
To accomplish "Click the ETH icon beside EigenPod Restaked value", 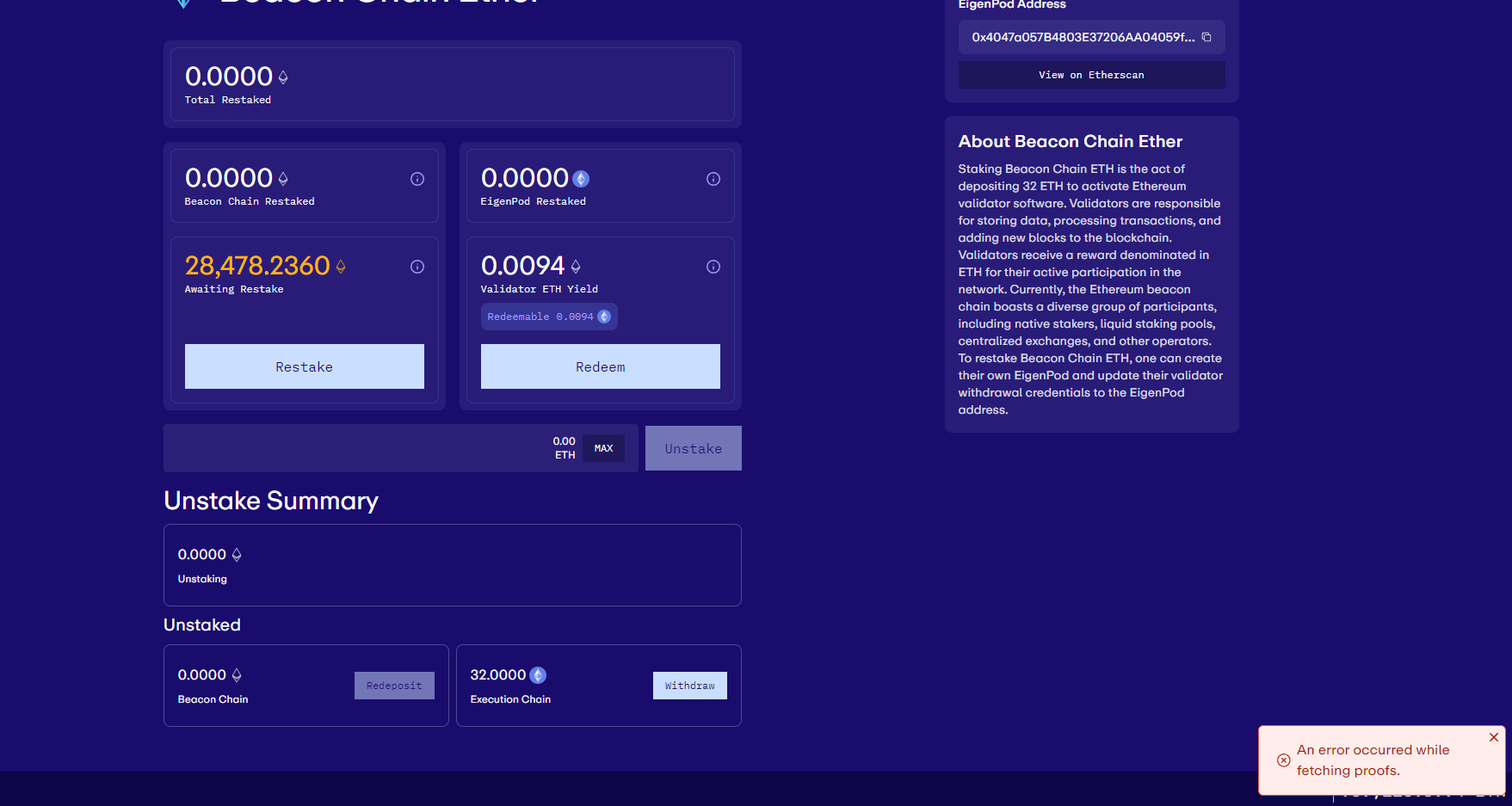I will pos(582,179).
